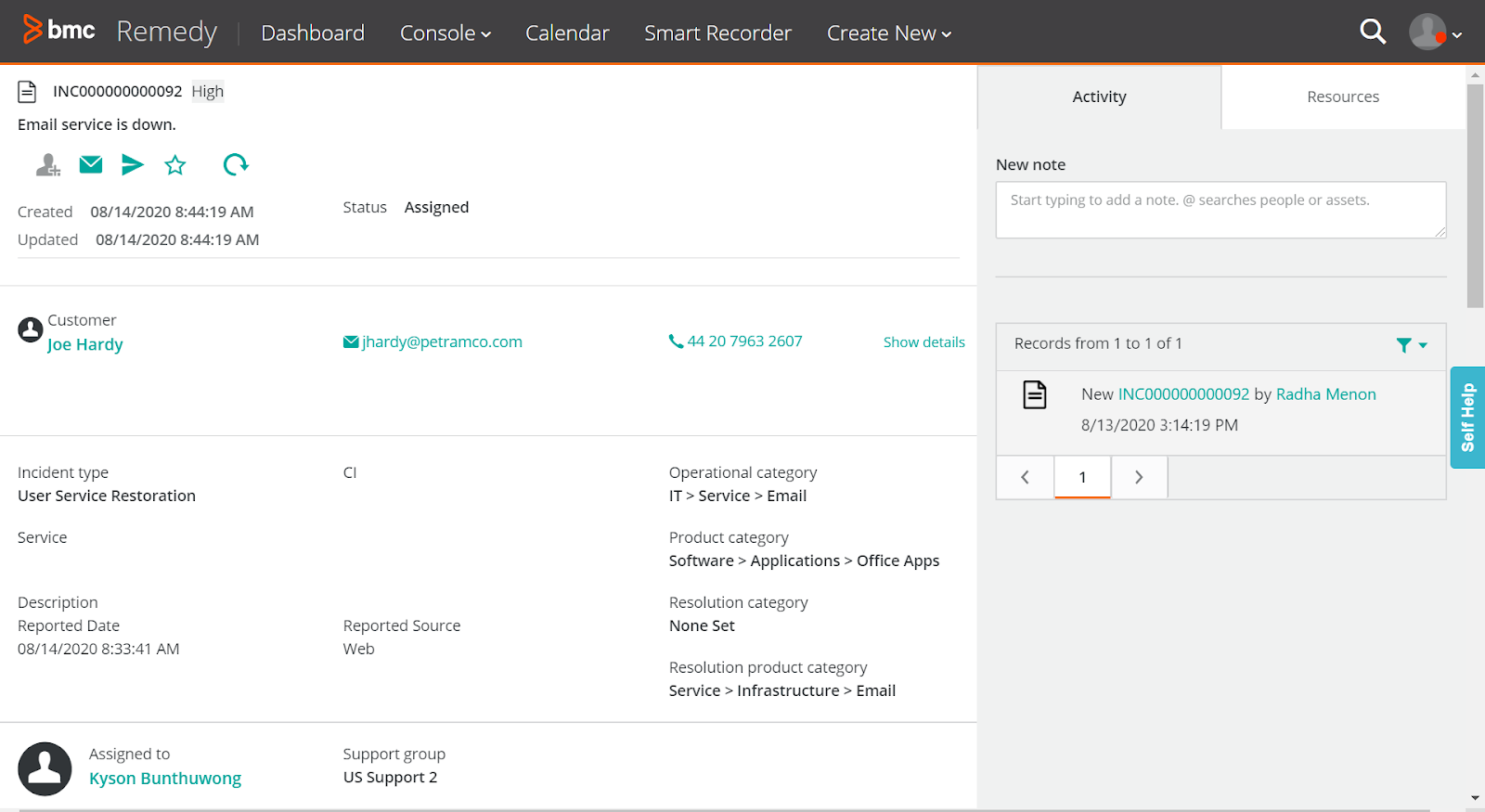Click the Assigned status value

[x=436, y=207]
